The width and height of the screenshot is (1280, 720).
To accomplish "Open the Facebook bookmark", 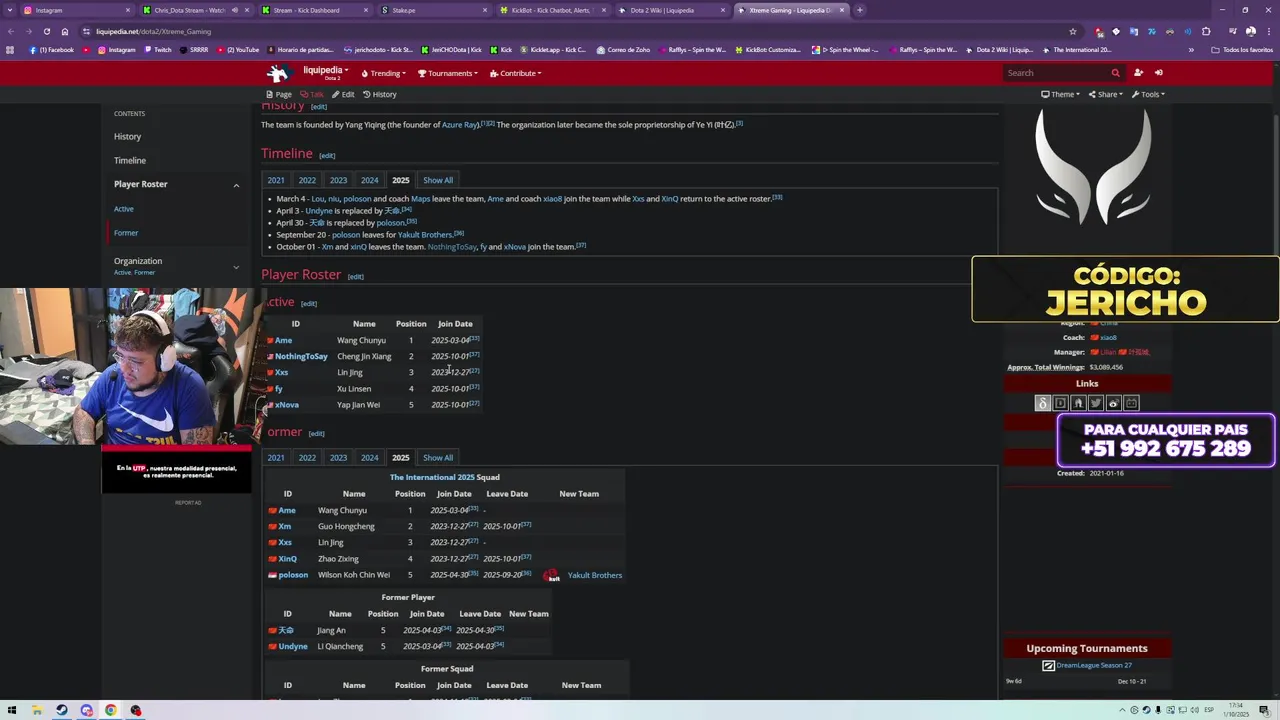I will point(52,50).
